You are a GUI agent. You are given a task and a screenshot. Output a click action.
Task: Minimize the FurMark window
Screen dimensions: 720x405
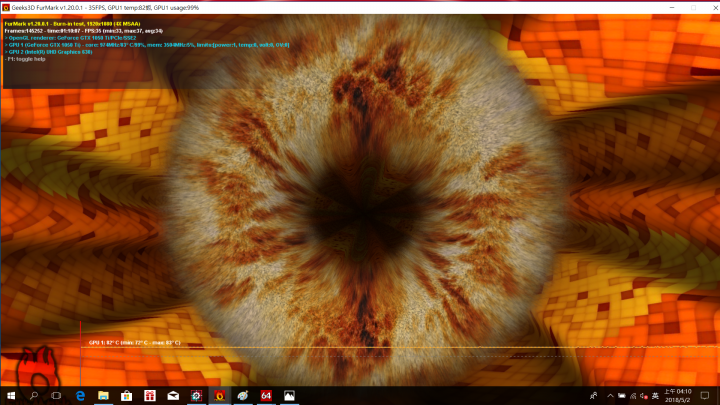point(672,8)
